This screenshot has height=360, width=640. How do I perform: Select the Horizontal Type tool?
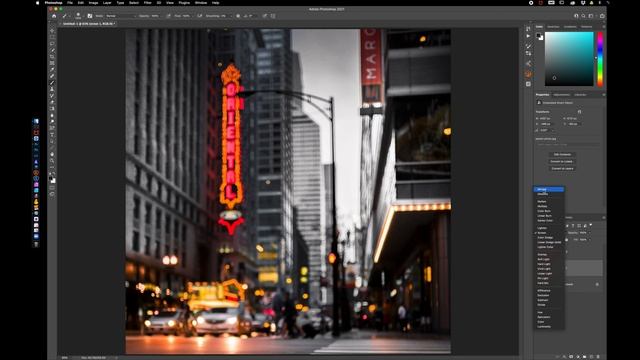point(52,135)
